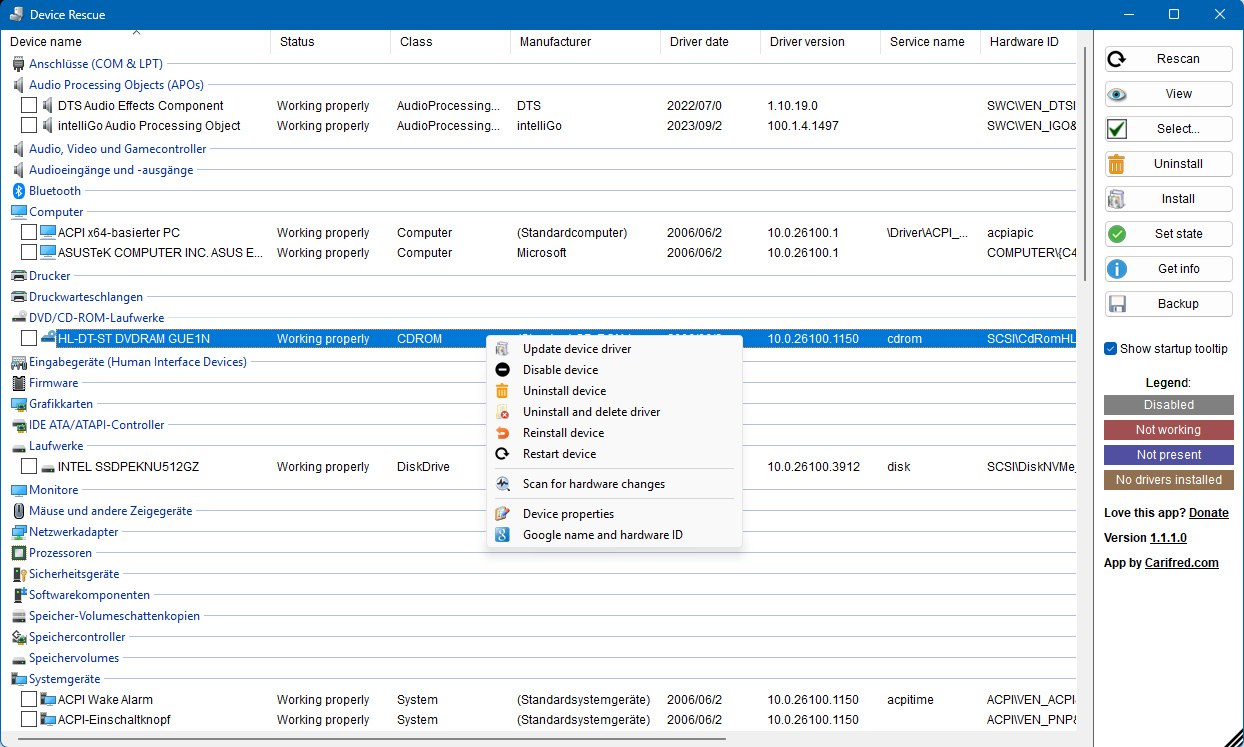The image size is (1244, 747).
Task: Choose Uninstall and delete driver
Action: pos(591,412)
